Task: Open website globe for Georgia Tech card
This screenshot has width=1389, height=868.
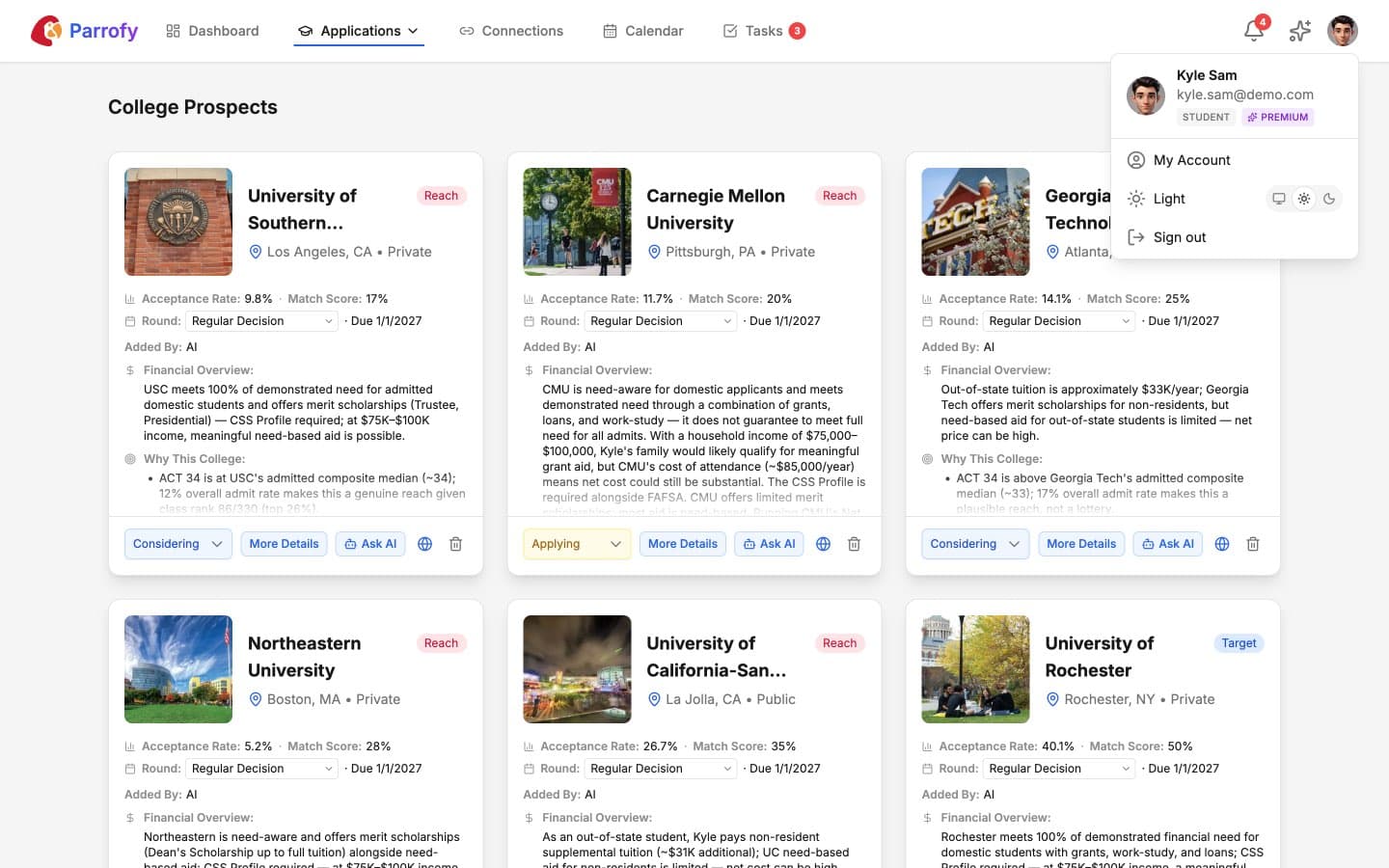Action: coord(1222,544)
